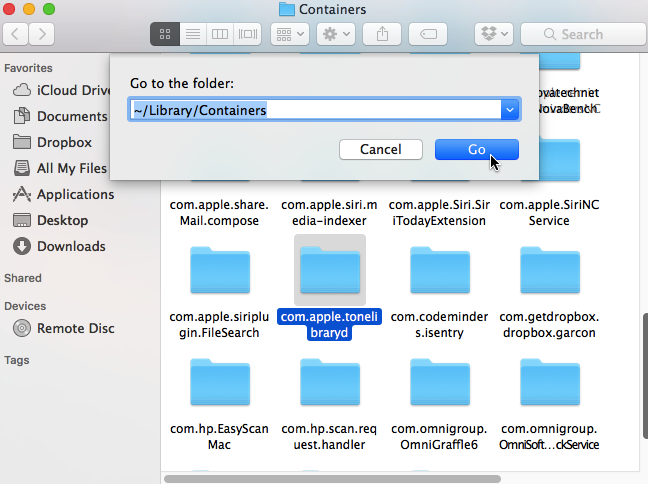Click the Containers folder icon in title bar
This screenshot has width=648, height=484.
[x=287, y=9]
